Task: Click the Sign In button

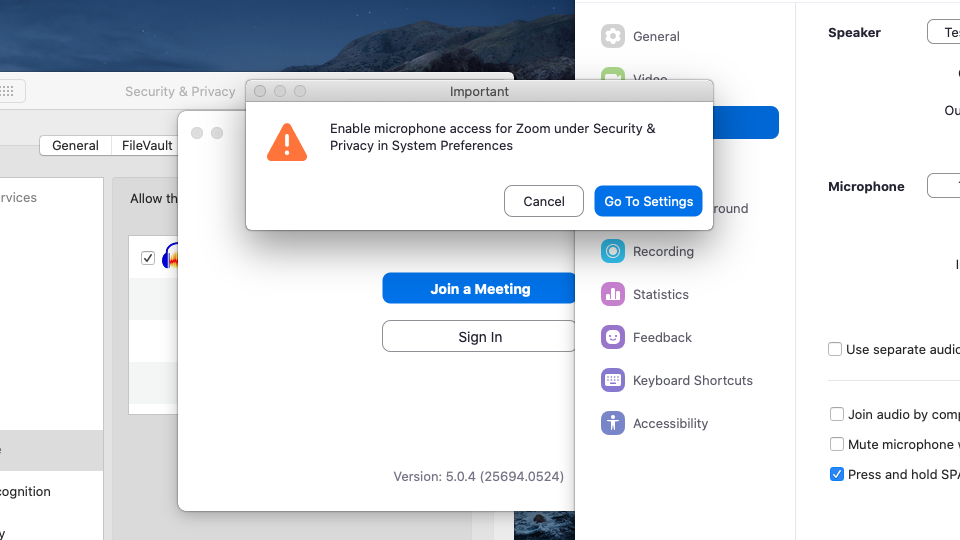Action: click(479, 336)
